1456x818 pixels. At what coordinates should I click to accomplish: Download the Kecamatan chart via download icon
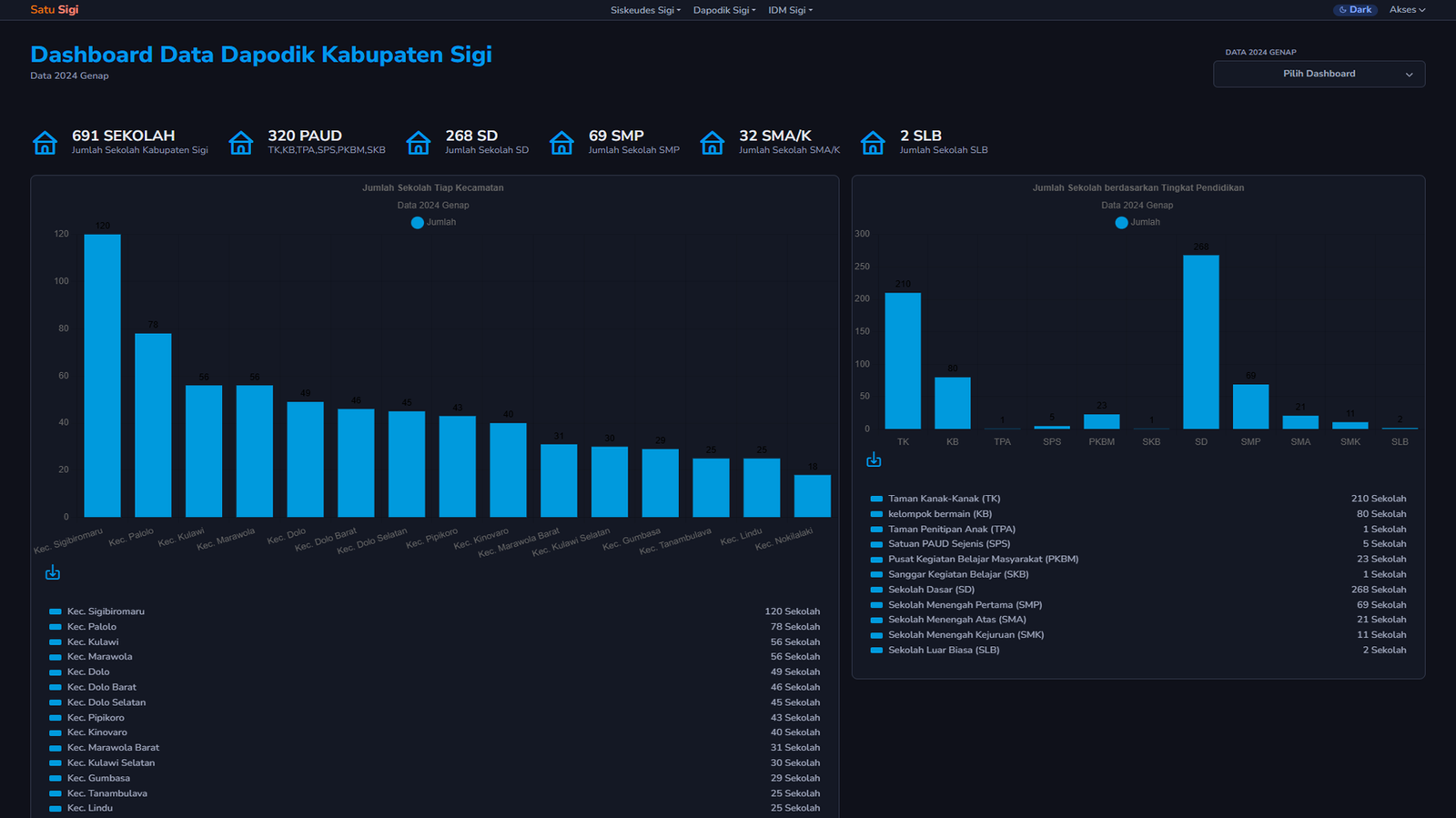pos(53,572)
